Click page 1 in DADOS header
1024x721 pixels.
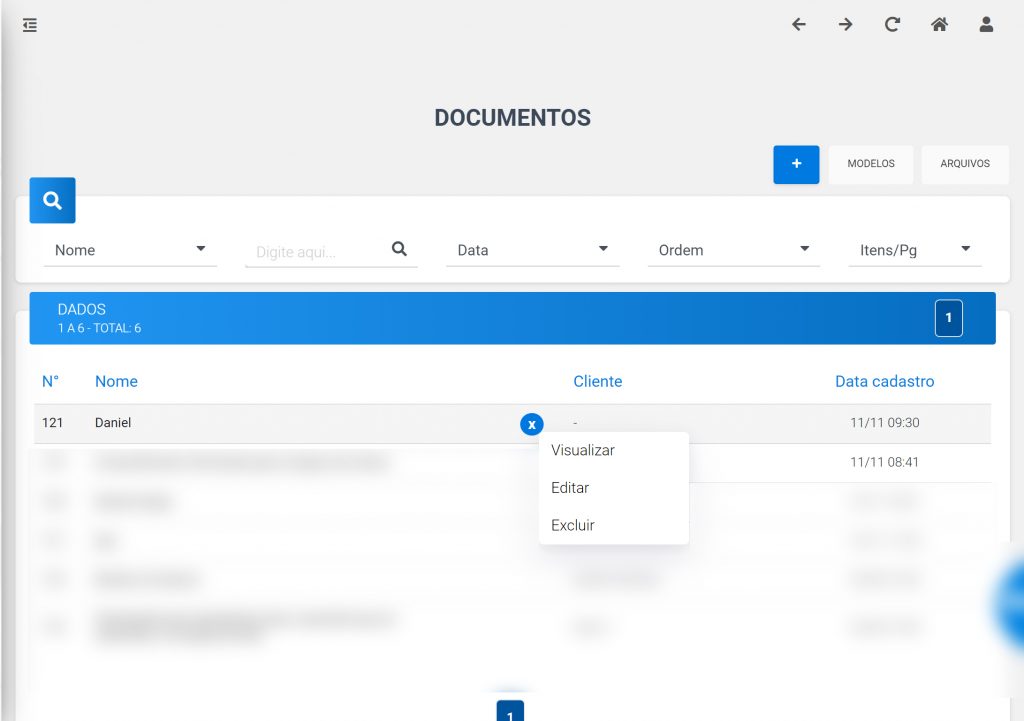coord(948,318)
